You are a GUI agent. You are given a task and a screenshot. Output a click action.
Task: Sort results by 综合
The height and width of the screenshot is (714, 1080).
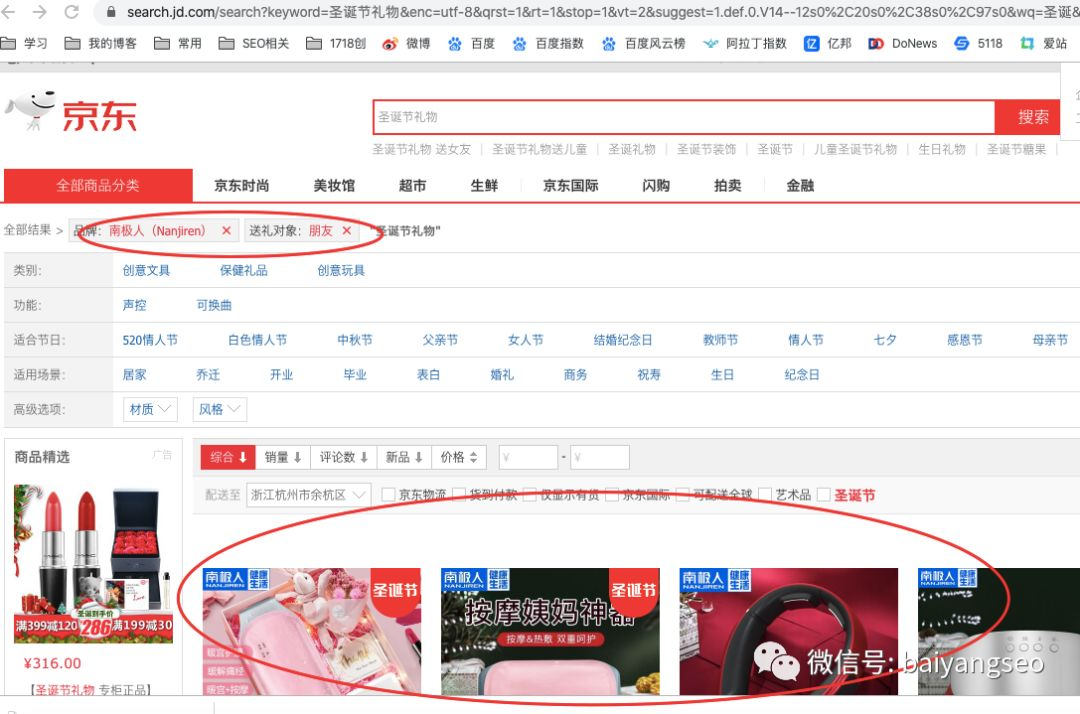[228, 457]
